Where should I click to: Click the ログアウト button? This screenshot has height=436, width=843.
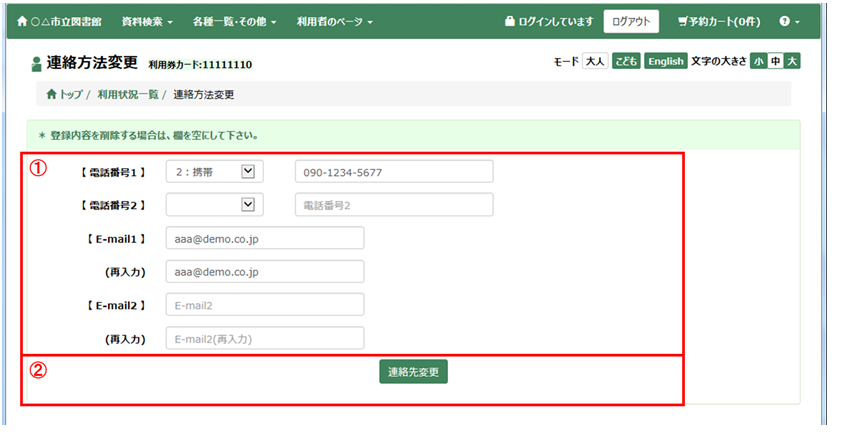pyautogui.click(x=631, y=21)
